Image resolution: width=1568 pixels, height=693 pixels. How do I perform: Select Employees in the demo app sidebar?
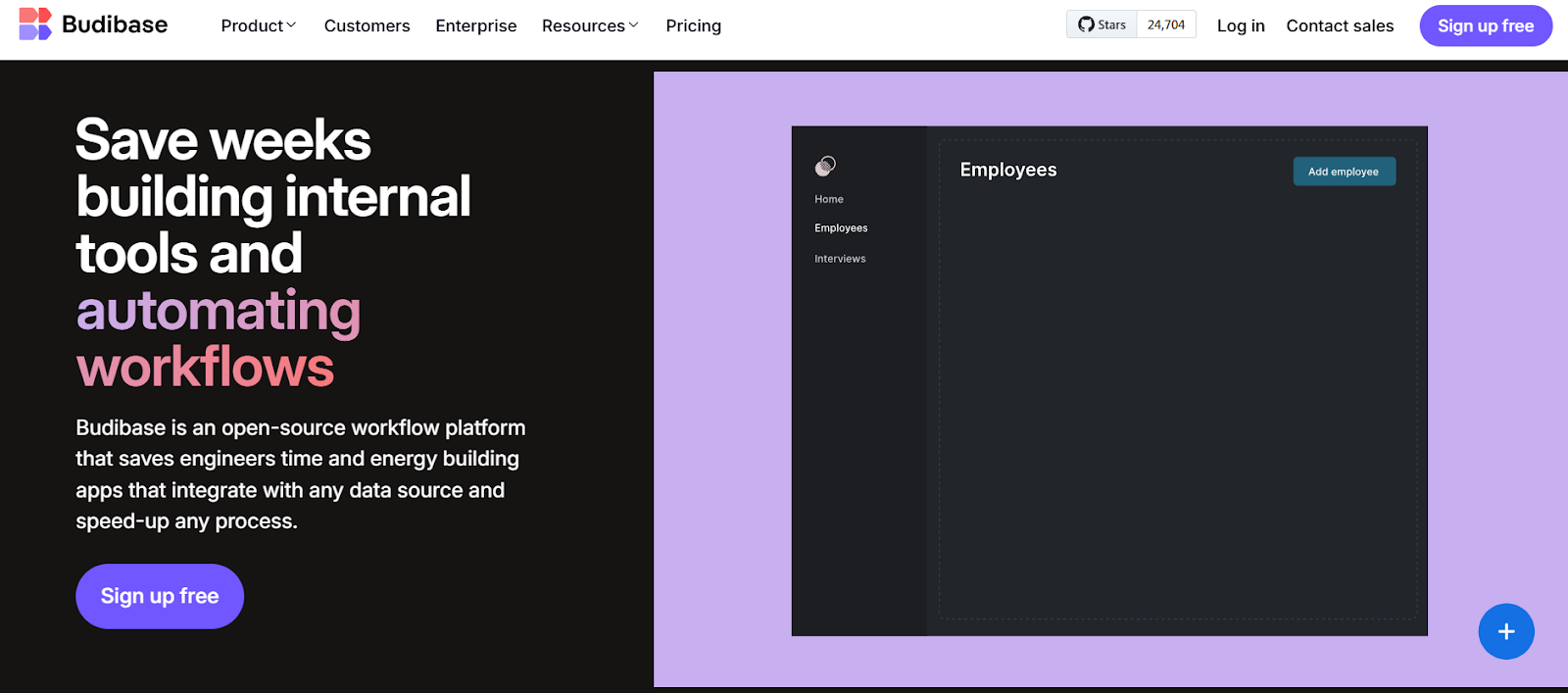point(841,228)
